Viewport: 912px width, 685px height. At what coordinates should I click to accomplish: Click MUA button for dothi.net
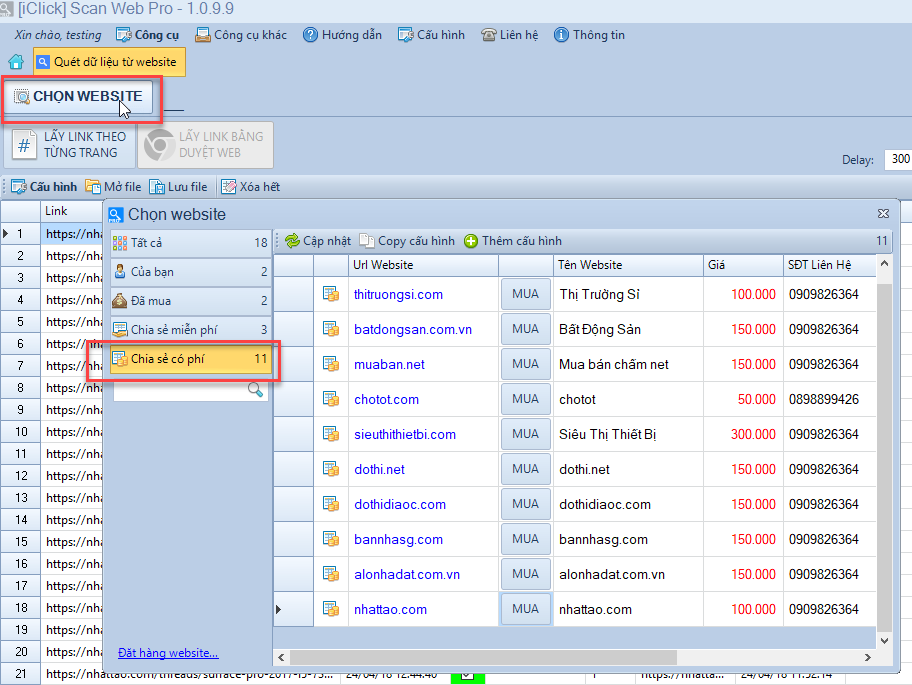click(x=526, y=469)
